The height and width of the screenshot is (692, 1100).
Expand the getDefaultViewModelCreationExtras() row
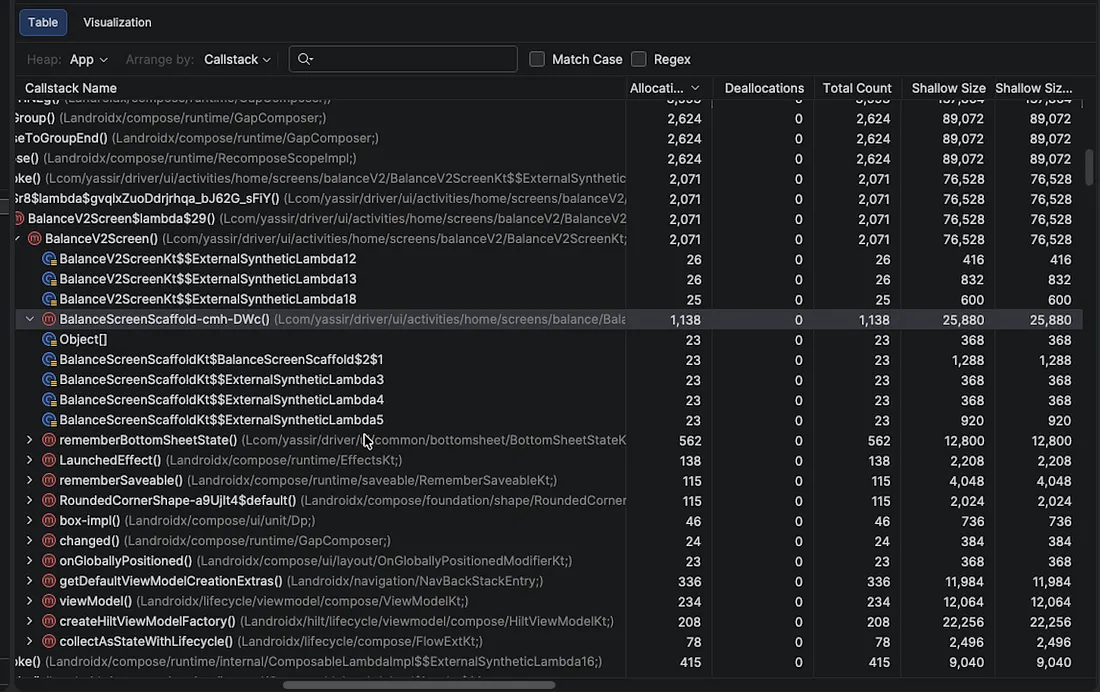29,581
